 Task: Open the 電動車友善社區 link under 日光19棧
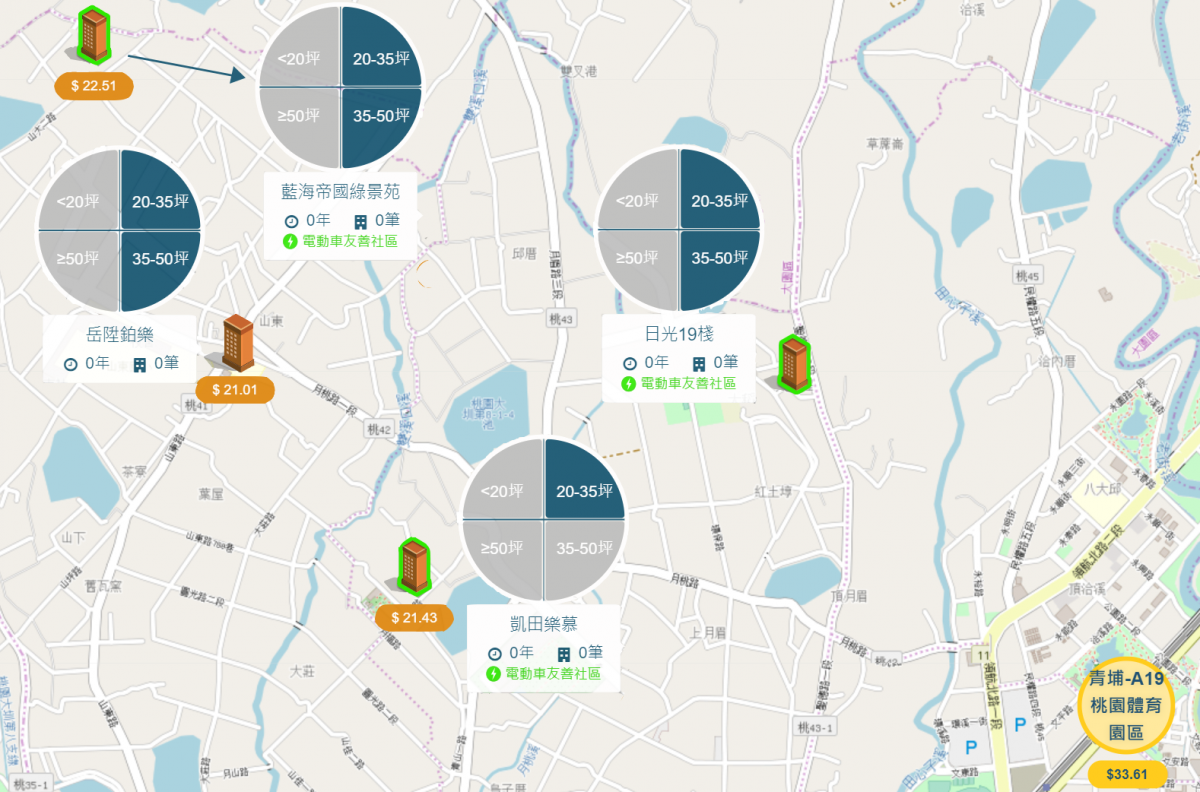(688, 383)
